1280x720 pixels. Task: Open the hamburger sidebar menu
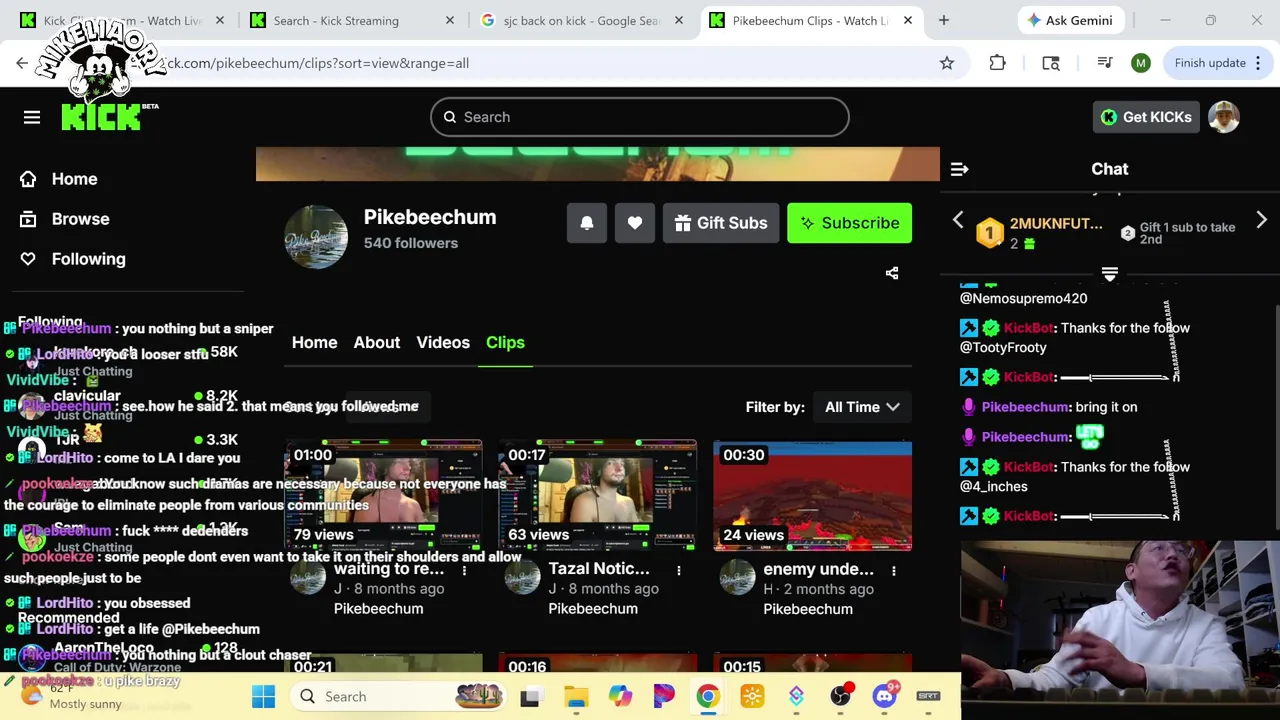point(32,117)
